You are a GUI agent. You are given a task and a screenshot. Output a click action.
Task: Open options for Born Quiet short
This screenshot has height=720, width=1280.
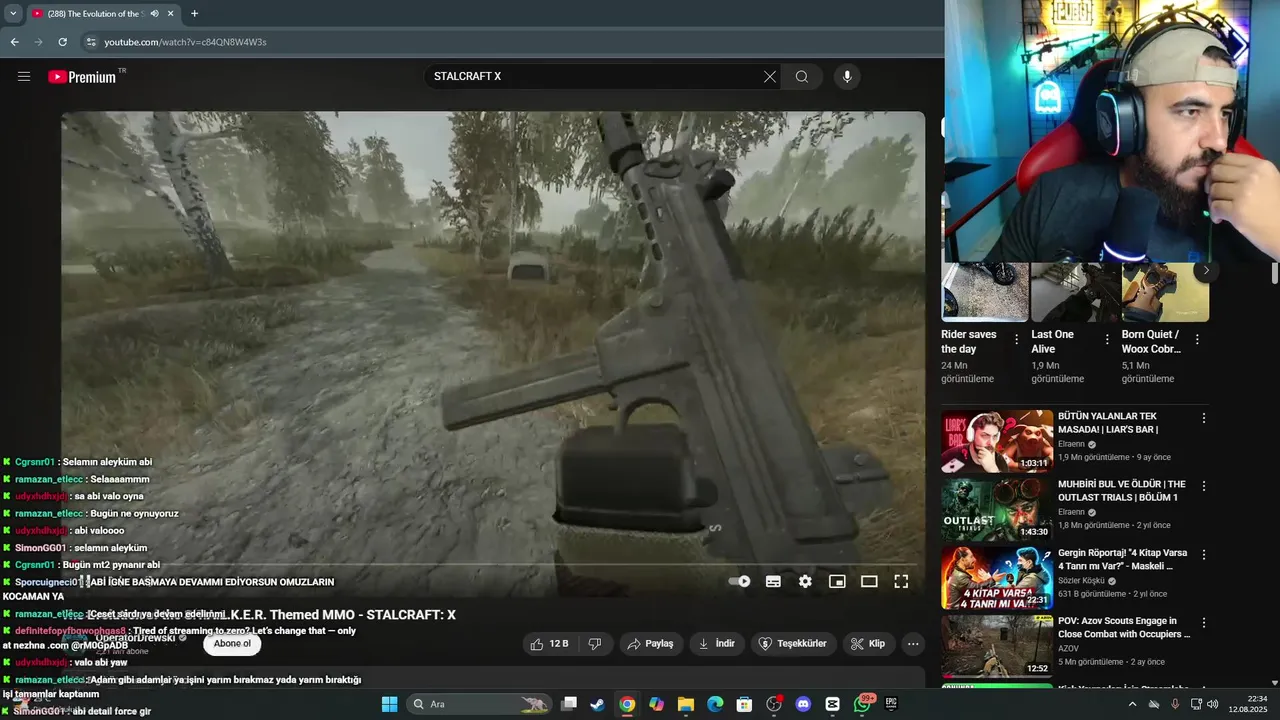1197,340
